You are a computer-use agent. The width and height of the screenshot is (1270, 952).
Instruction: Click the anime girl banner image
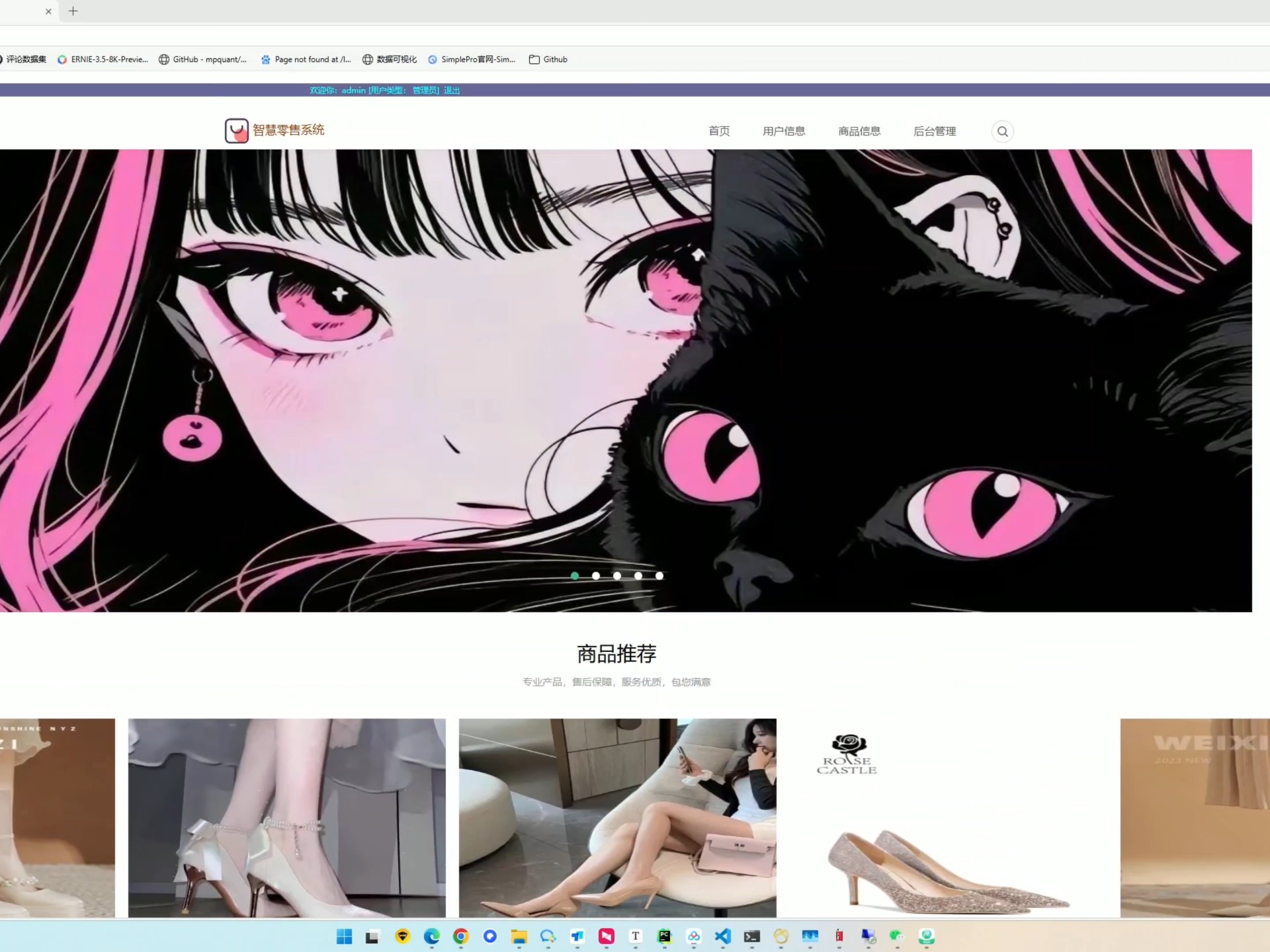pos(626,380)
